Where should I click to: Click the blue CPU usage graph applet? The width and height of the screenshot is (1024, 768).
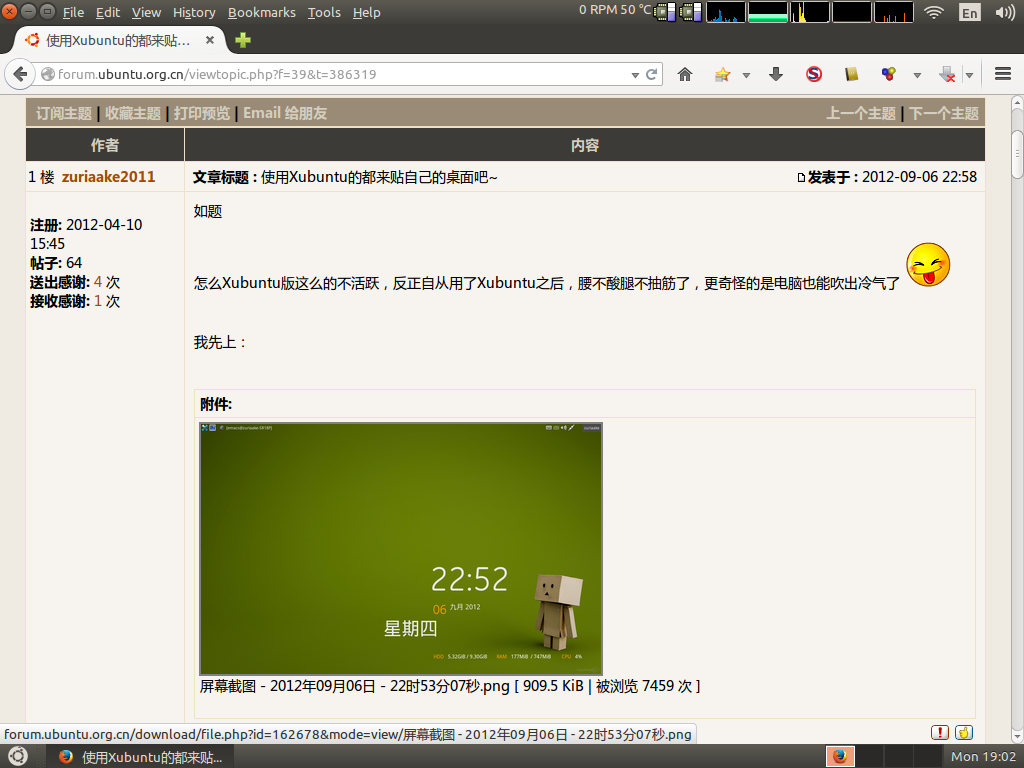726,12
